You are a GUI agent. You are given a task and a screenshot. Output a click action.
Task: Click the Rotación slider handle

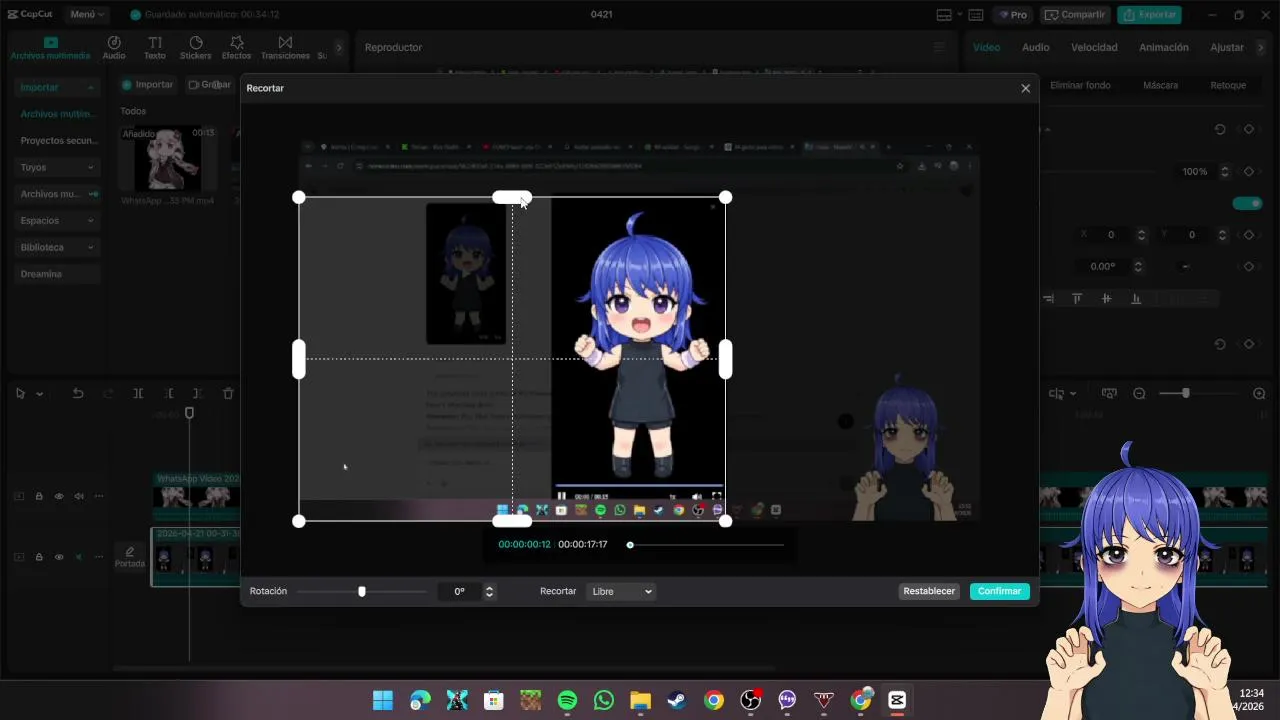tap(362, 591)
